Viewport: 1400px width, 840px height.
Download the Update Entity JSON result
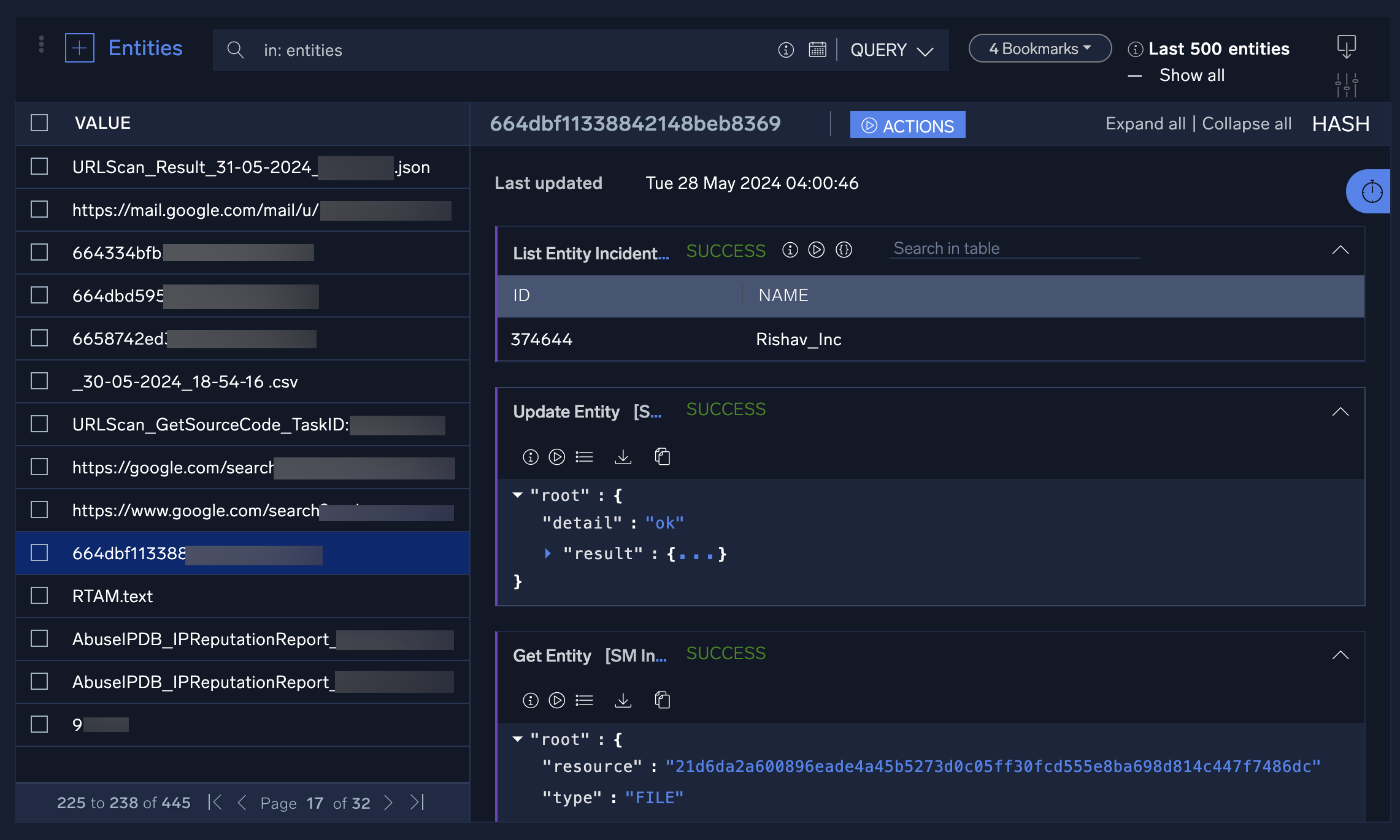623,457
